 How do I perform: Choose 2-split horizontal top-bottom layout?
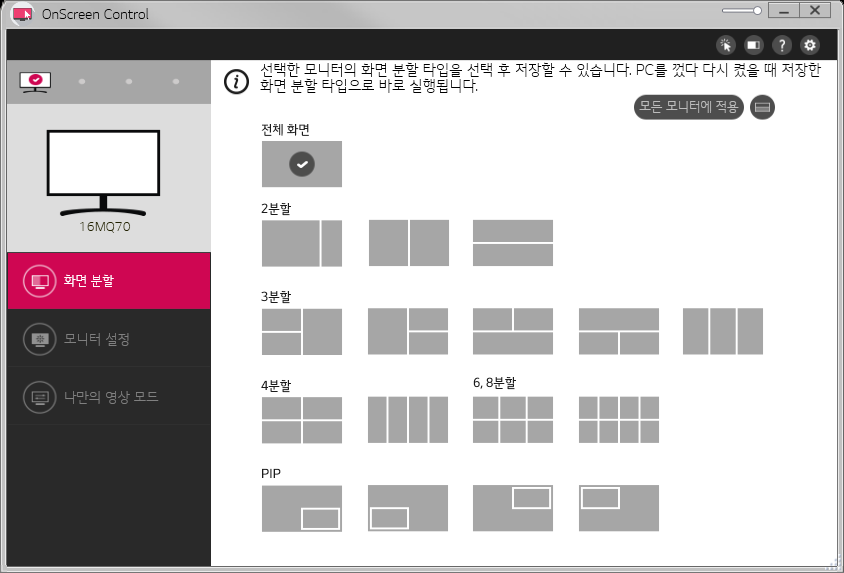point(512,243)
